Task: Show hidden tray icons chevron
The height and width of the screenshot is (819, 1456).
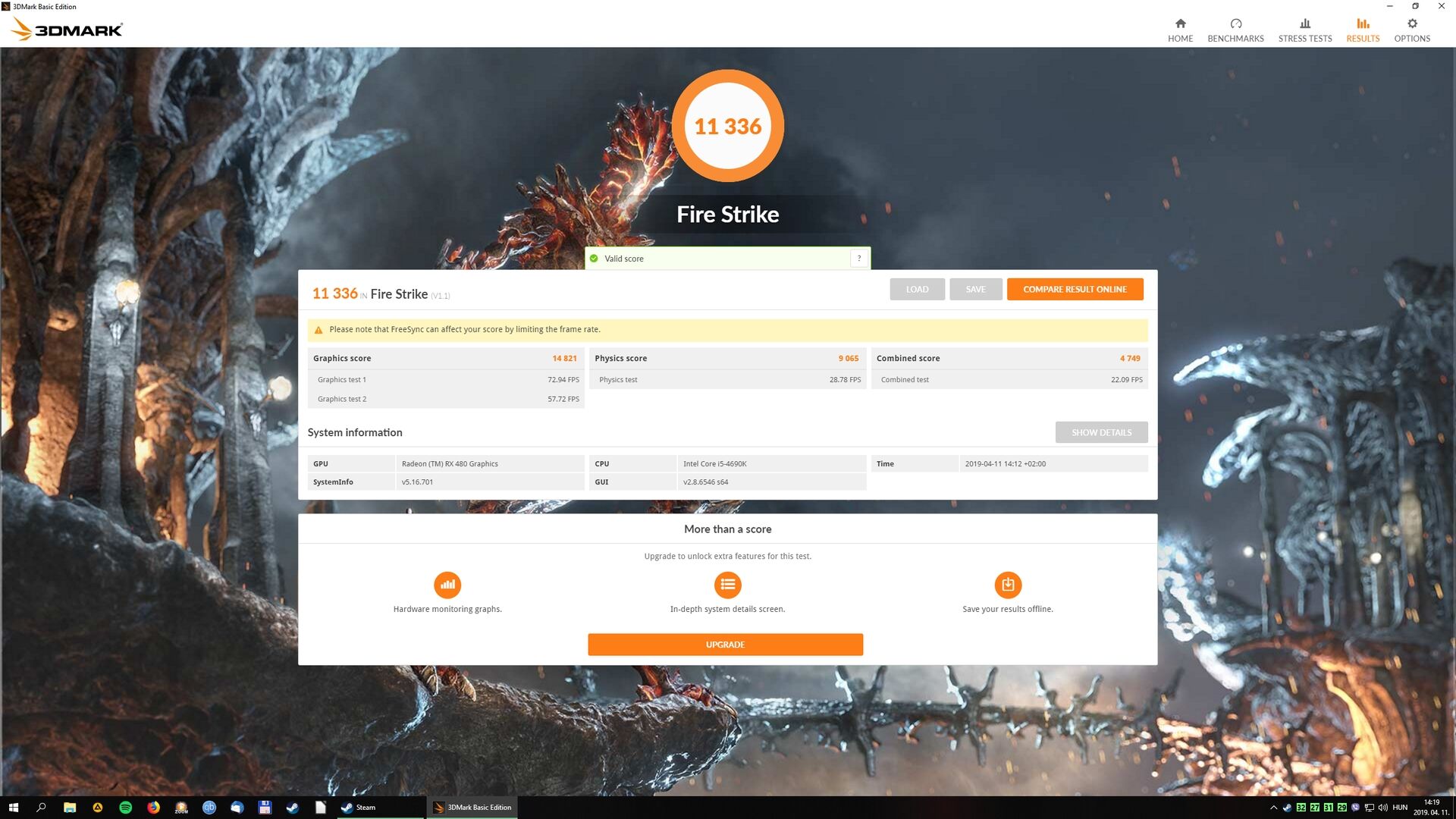Action: (x=1273, y=808)
